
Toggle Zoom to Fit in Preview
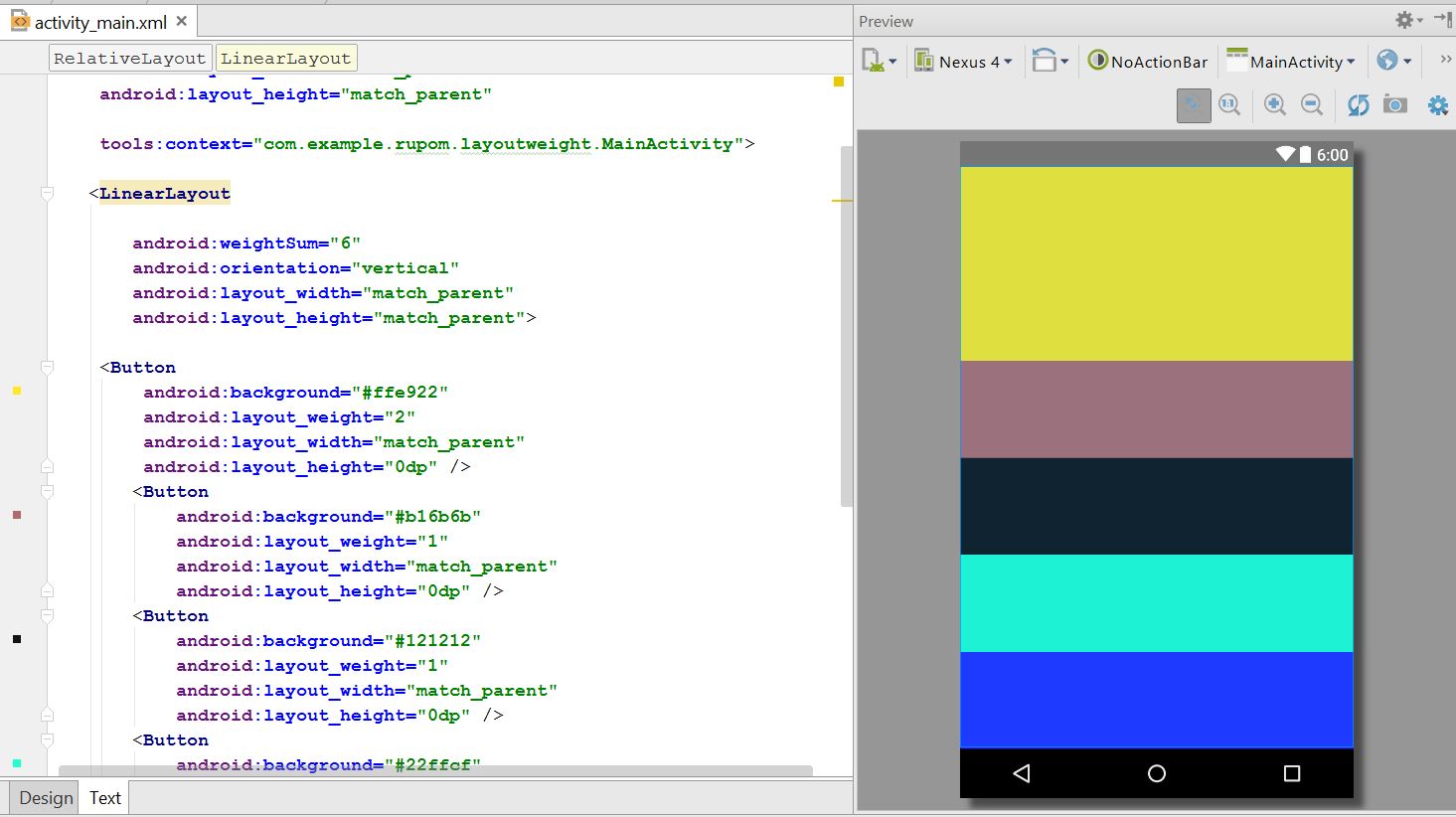1194,105
